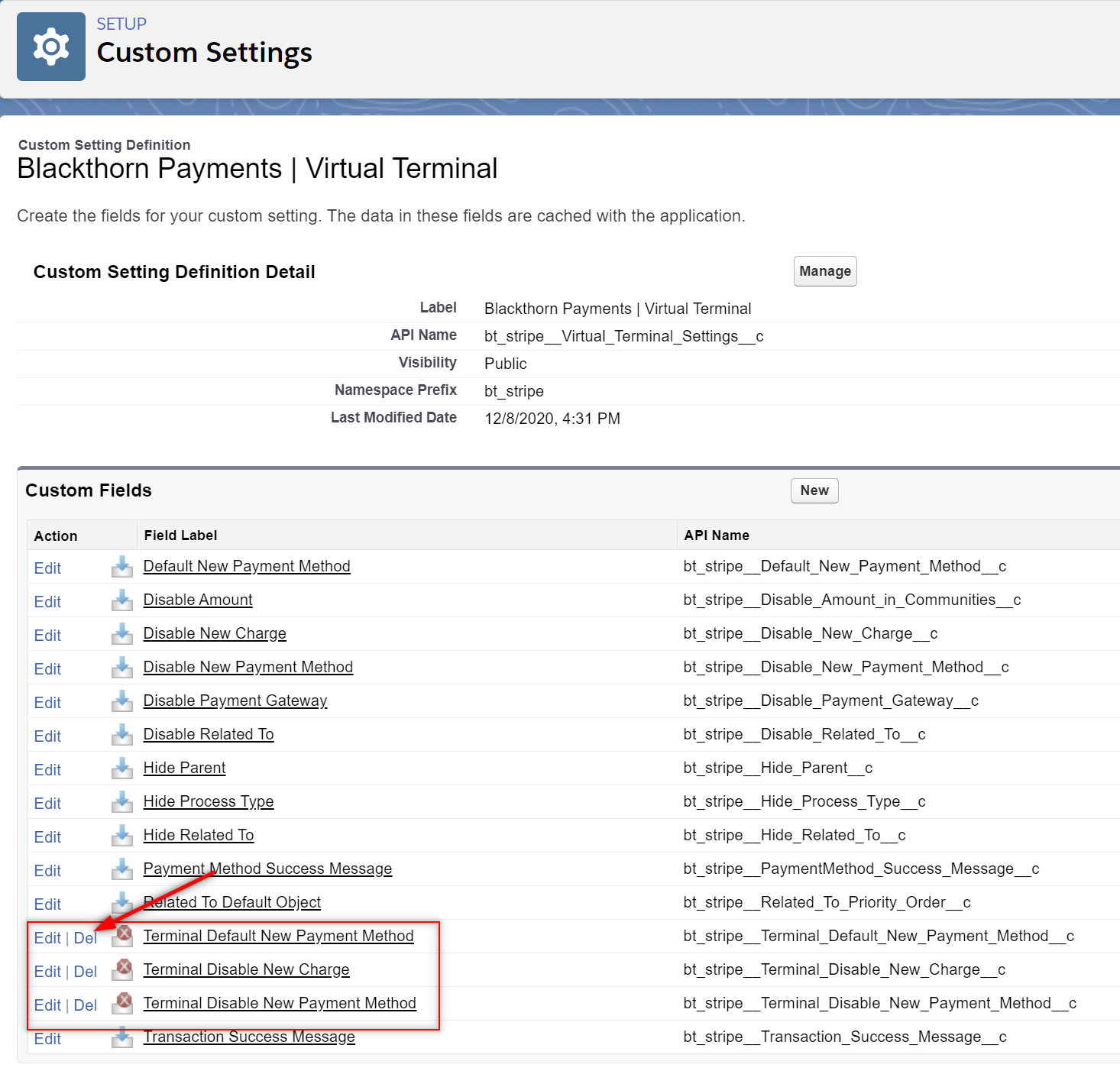Select bt_stripe__Disable_Amount_in_Communities__c API name cell
The width and height of the screenshot is (1120, 1071).
click(x=852, y=600)
